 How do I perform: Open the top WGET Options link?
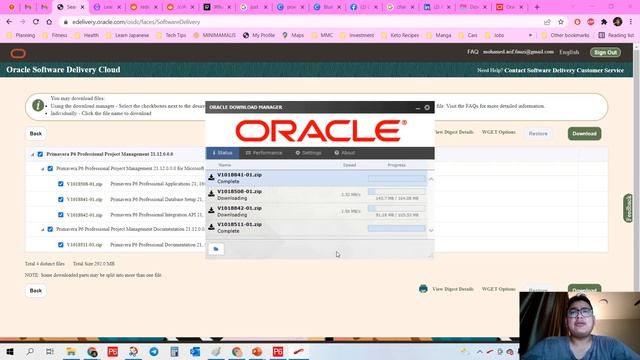(498, 132)
